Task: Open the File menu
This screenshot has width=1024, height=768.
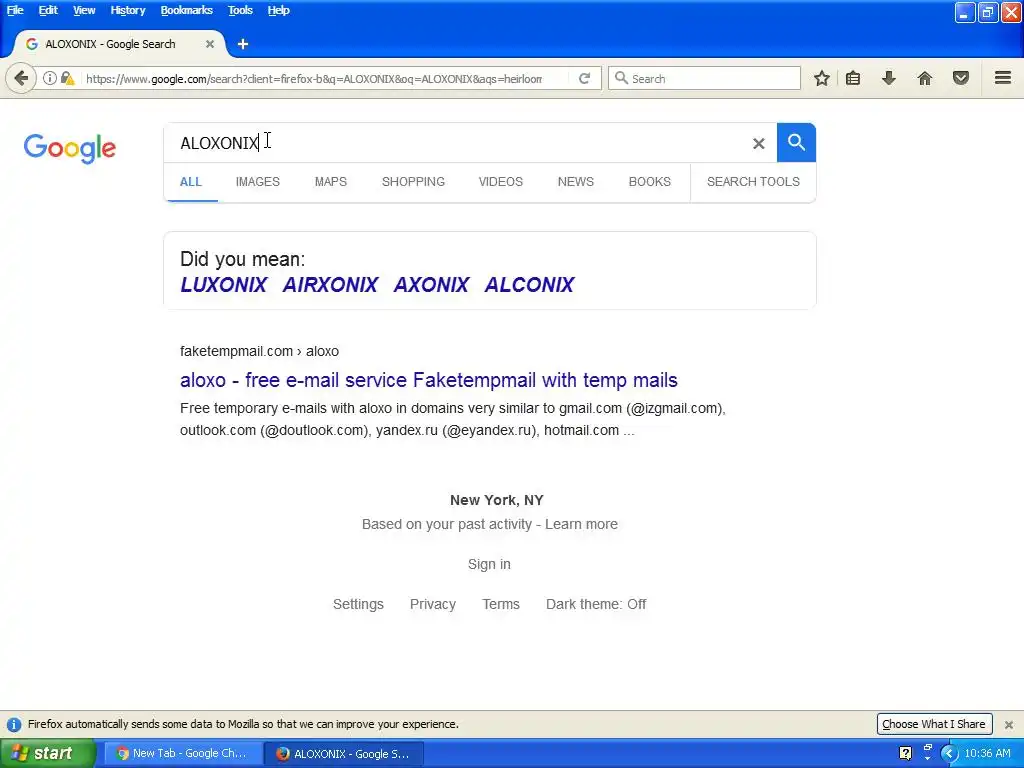Action: (15, 10)
